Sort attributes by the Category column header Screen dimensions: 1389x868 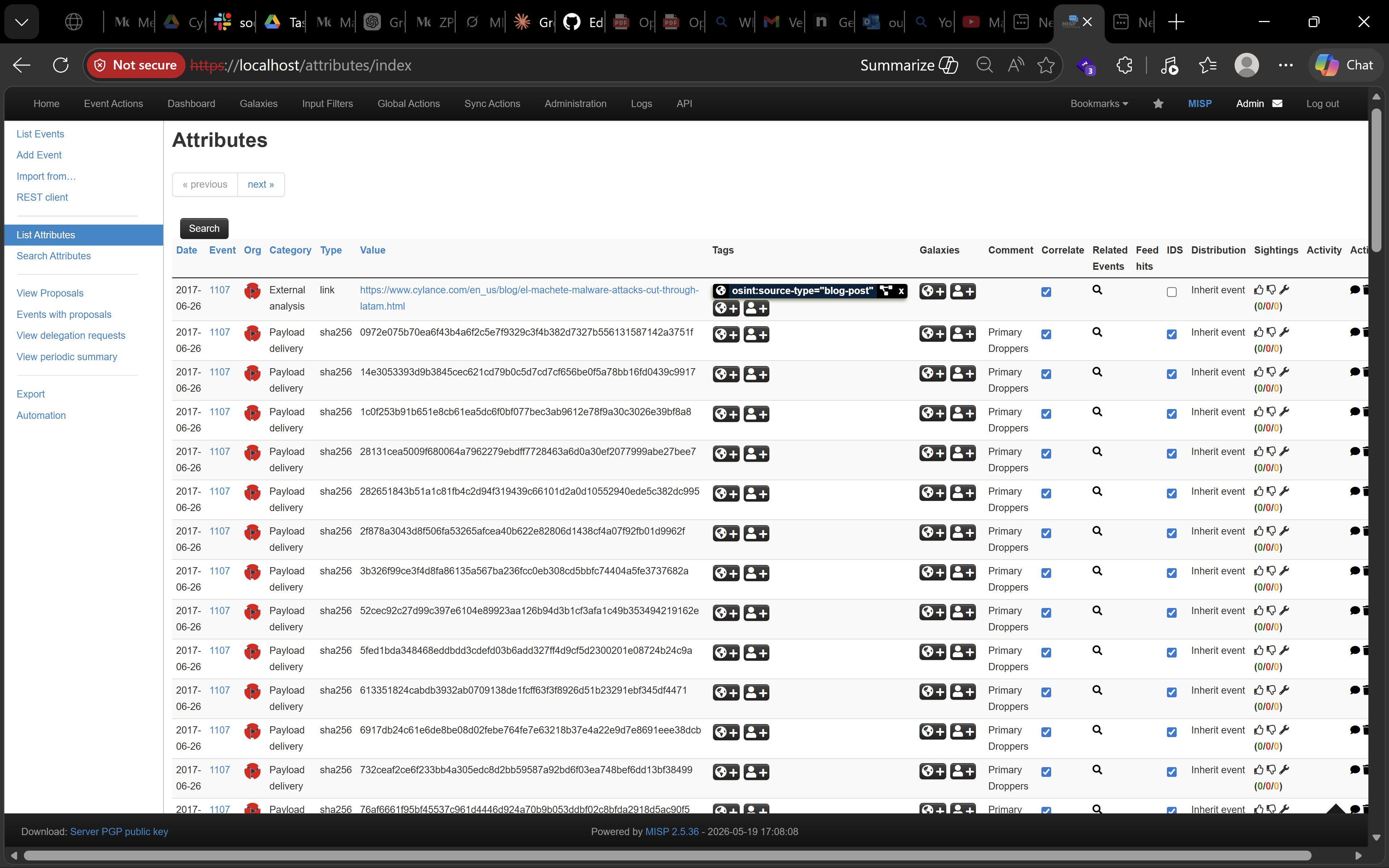tap(290, 250)
